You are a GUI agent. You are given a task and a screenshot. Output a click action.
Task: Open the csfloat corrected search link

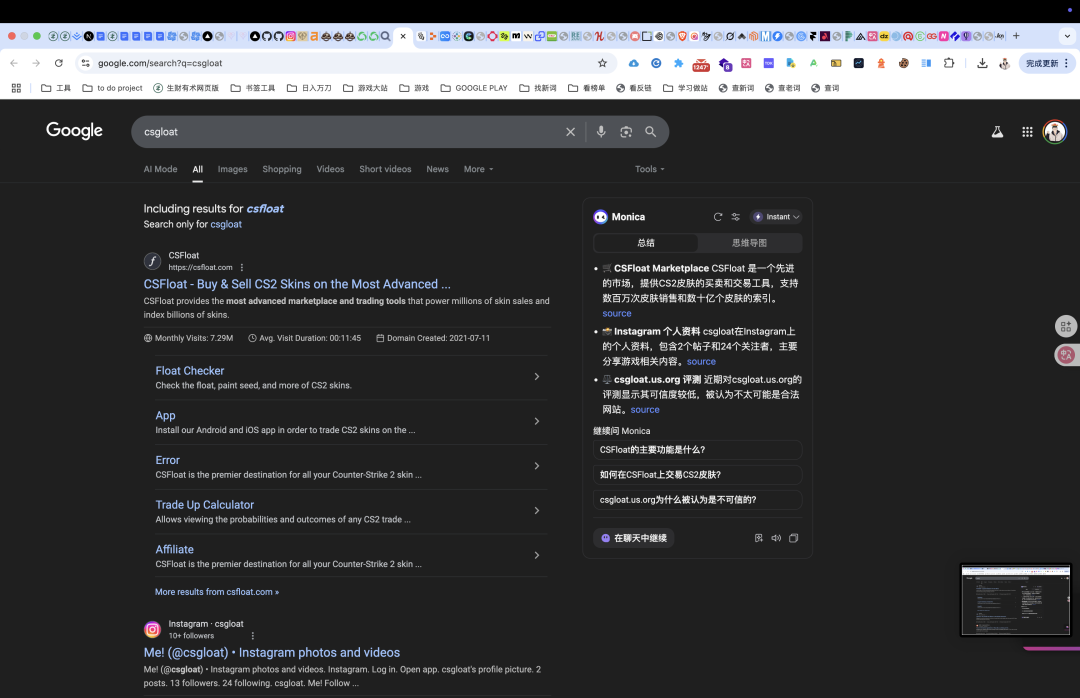265,208
